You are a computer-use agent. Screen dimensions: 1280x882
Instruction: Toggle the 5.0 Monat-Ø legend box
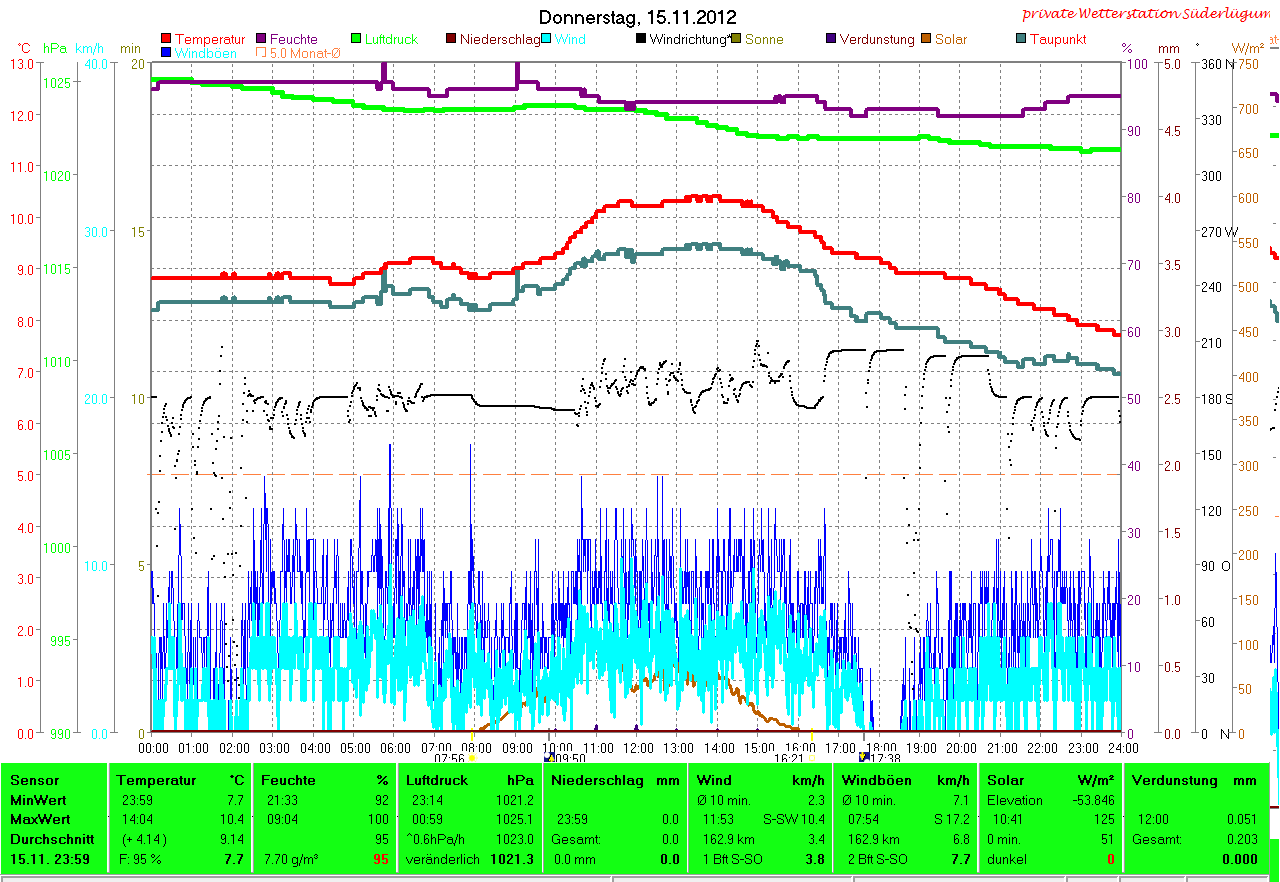click(x=262, y=53)
